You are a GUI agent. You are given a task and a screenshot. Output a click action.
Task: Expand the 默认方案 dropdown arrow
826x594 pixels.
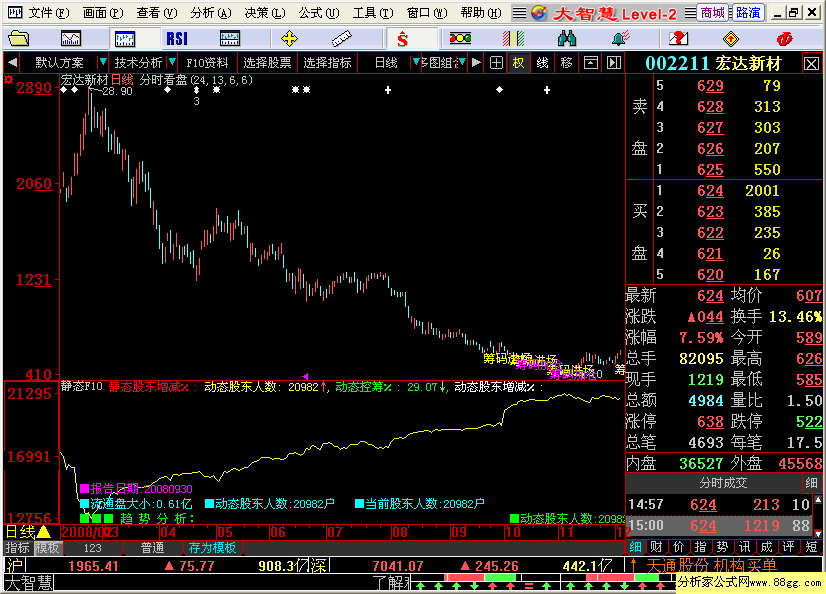(x=103, y=62)
